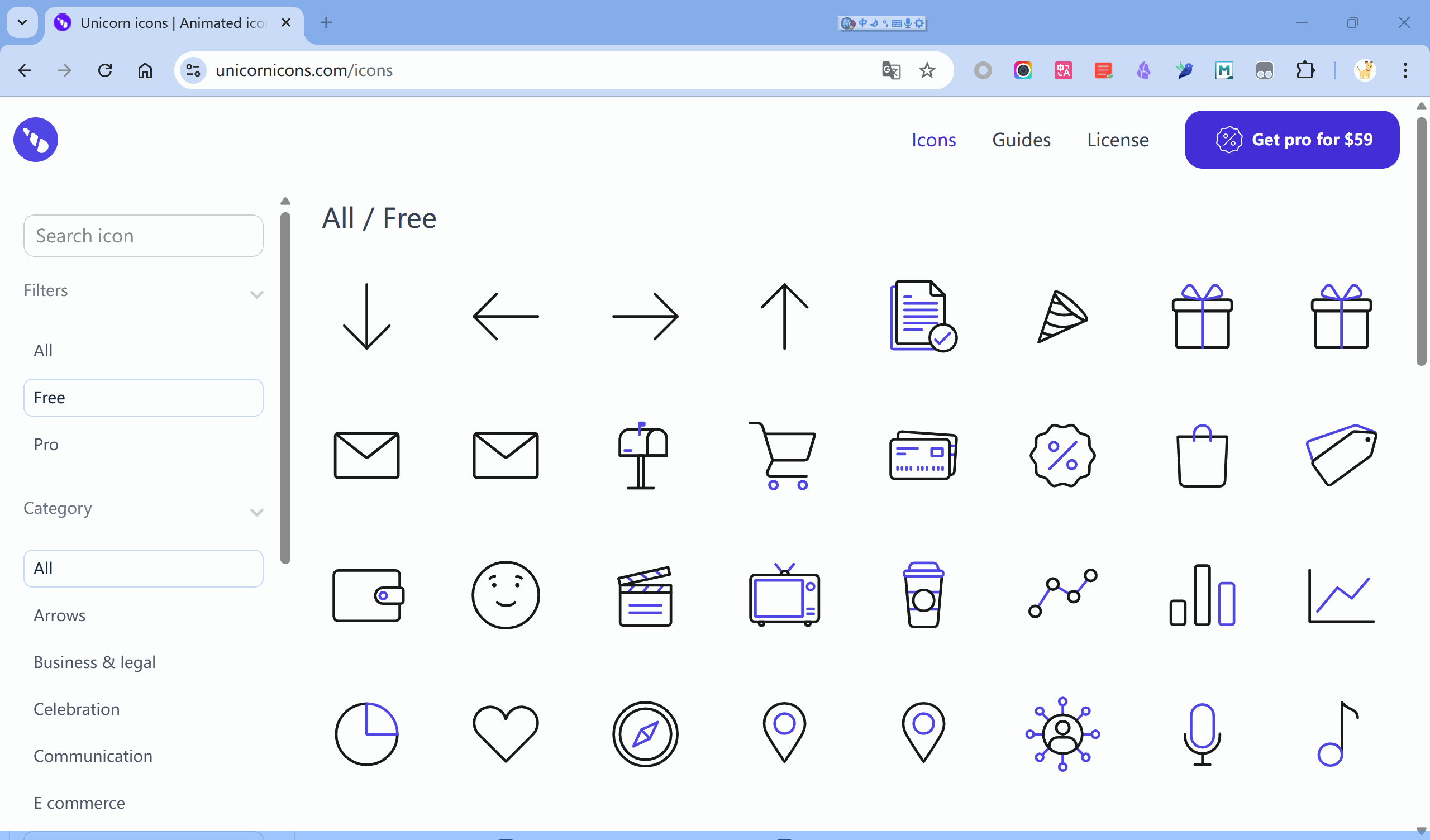This screenshot has width=1430, height=840.
Task: Click the pie chart icon
Action: click(x=366, y=734)
